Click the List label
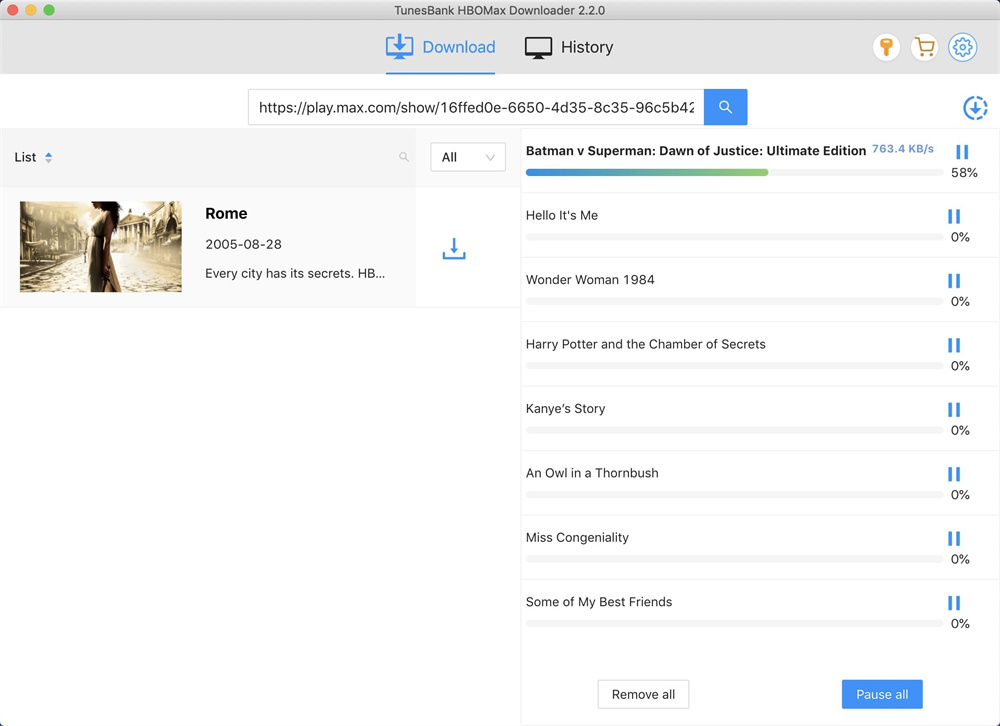Image resolution: width=1000 pixels, height=726 pixels. click(25, 158)
